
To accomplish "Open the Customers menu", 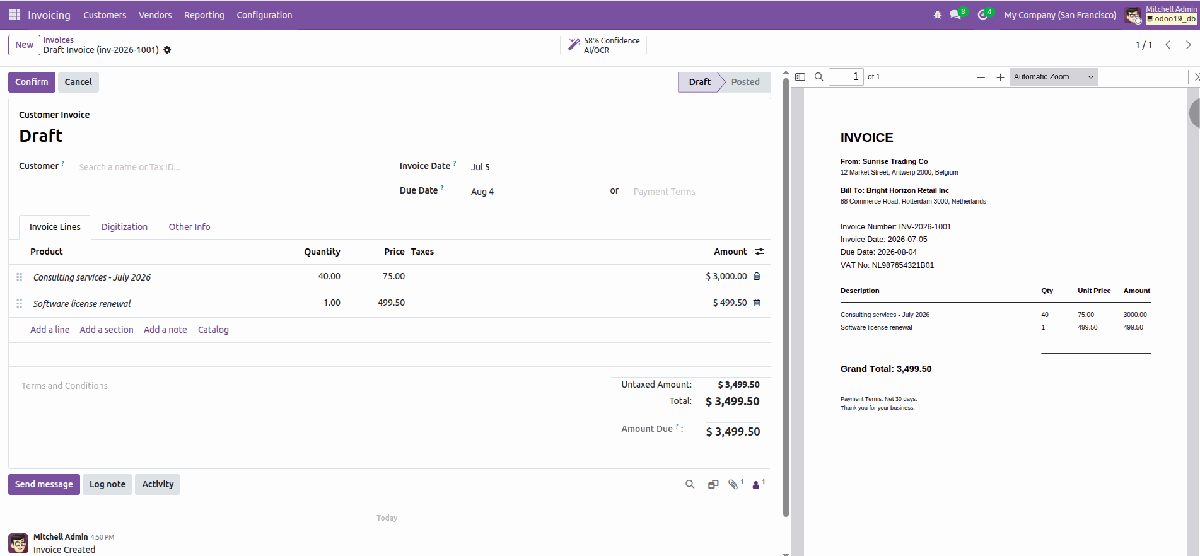I will tap(105, 15).
